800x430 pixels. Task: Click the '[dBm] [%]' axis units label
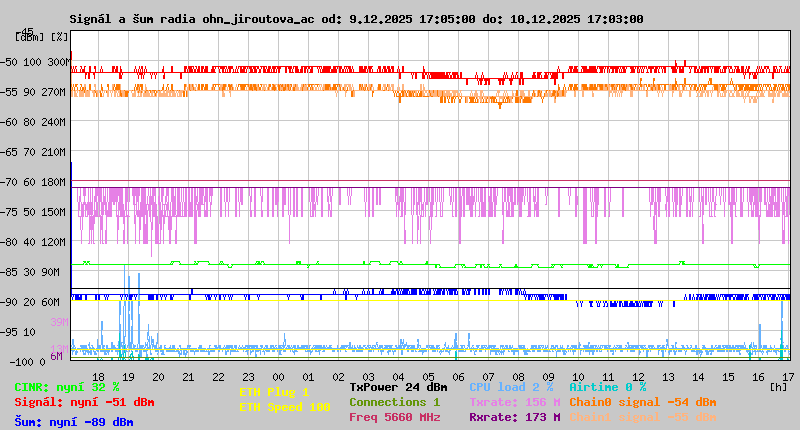41,37
